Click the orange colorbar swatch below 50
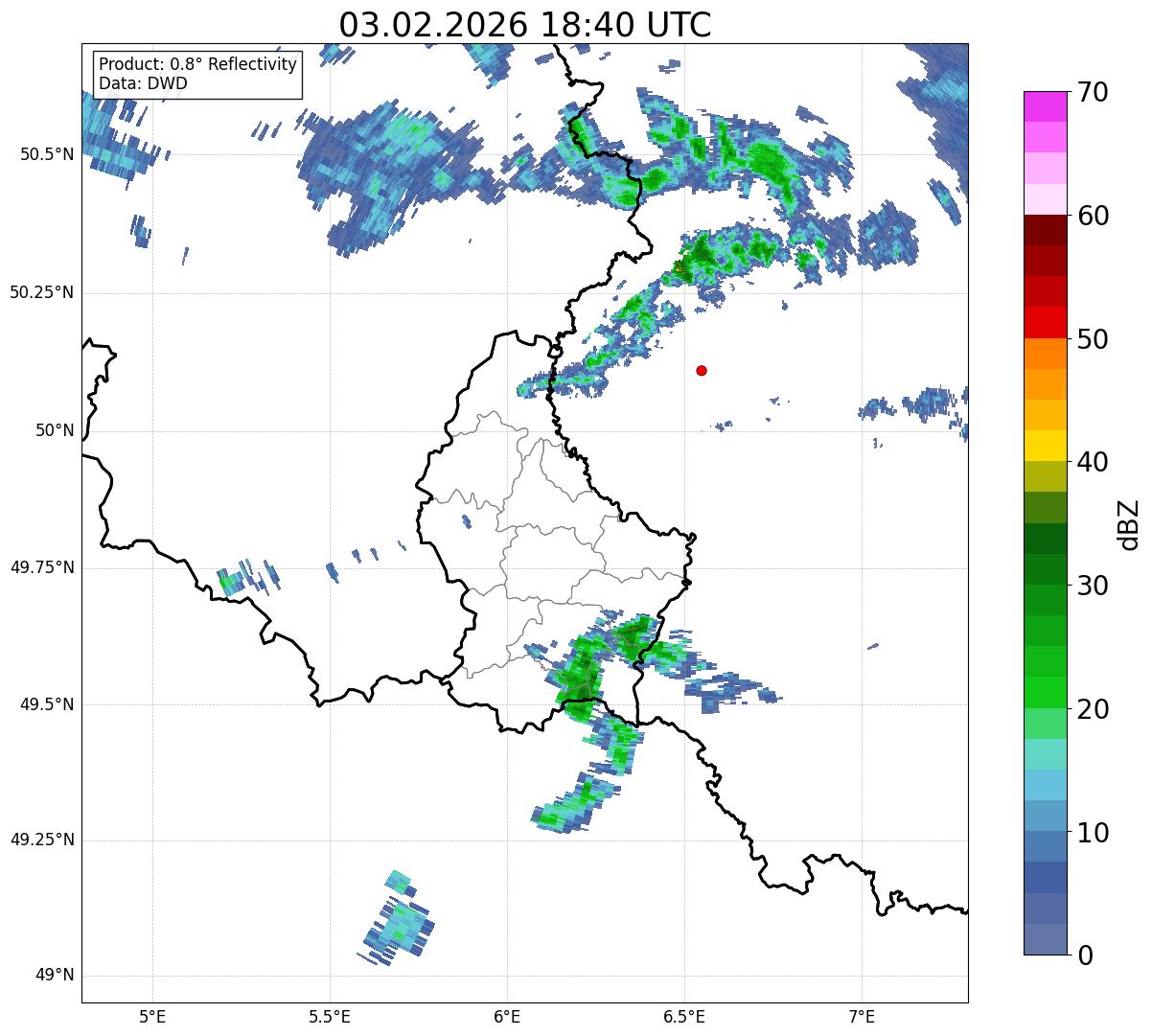Viewport: 1152px width, 1036px height. tap(1045, 354)
